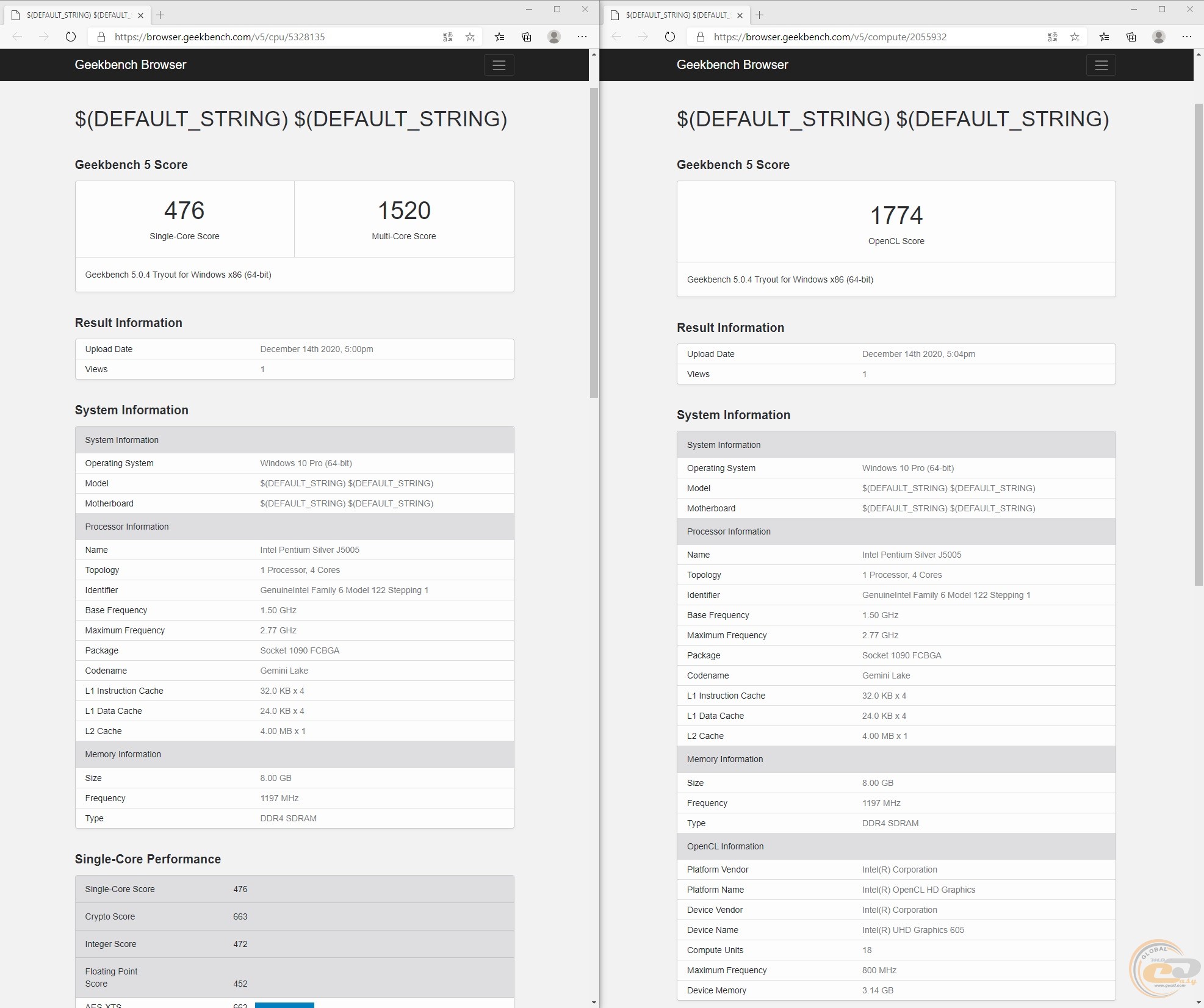This screenshot has height=1008, width=1204.
Task: Open the favorites list in the right browser toolbar
Action: pos(1104,37)
